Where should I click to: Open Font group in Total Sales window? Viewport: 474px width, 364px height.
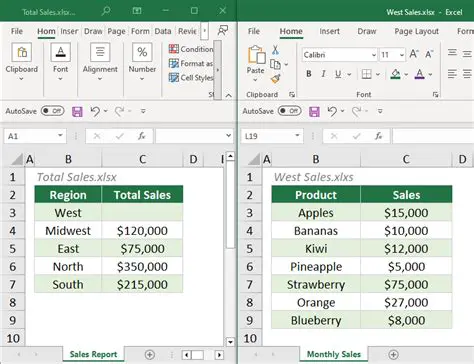pyautogui.click(x=60, y=62)
